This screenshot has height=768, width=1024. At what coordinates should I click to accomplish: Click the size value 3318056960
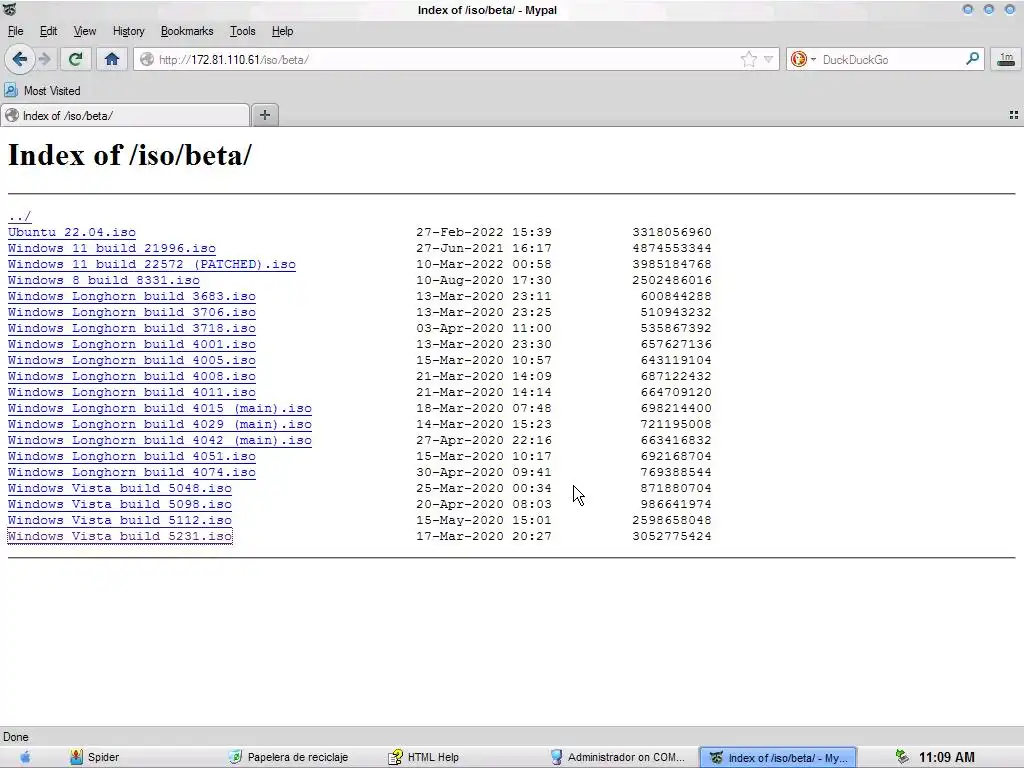click(x=672, y=232)
